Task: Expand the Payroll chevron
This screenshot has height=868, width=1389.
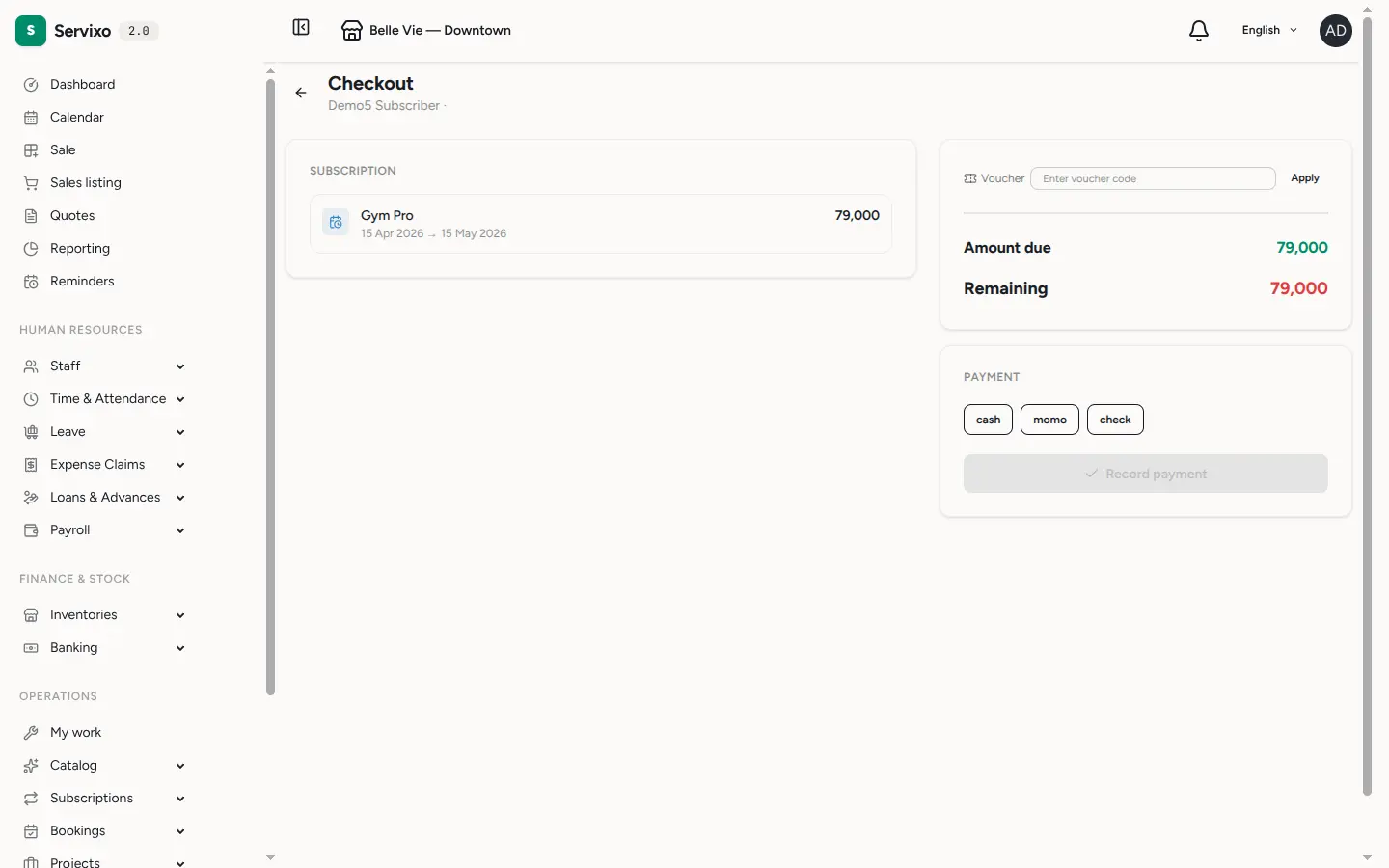Action: [180, 530]
